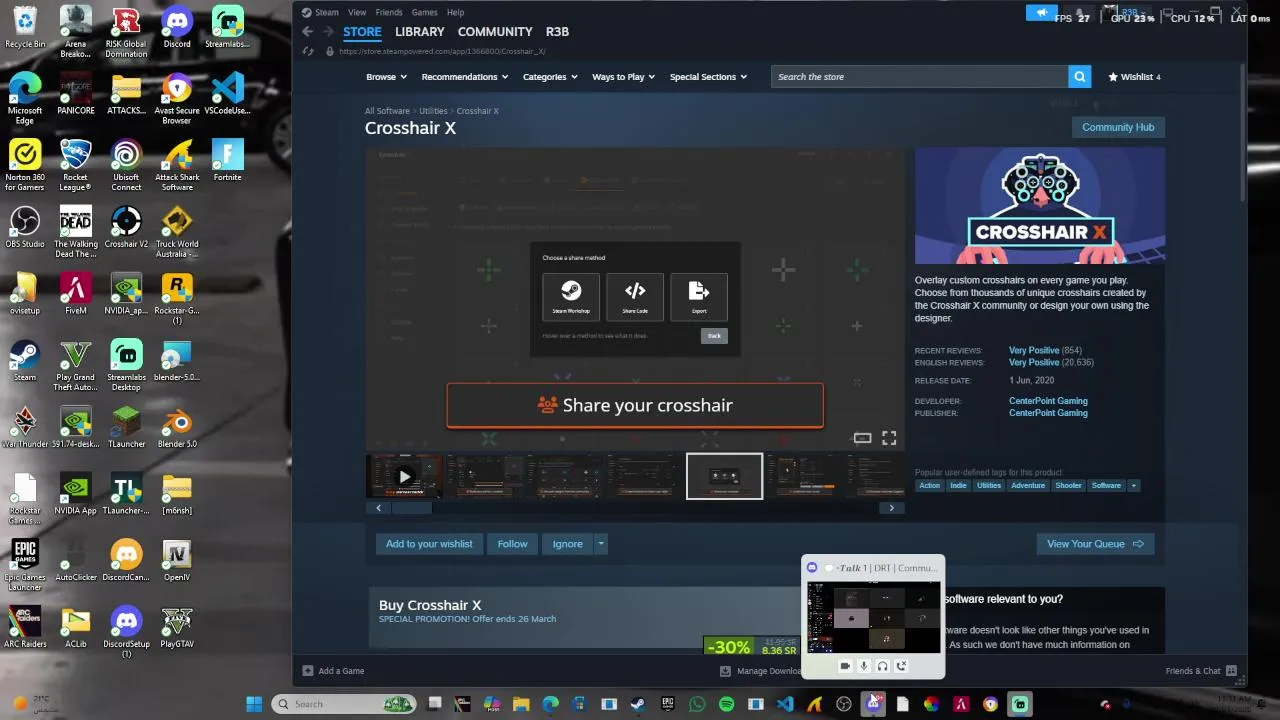Image resolution: width=1280 pixels, height=720 pixels.
Task: Select the Recycle Bin on desktop
Action: point(25,27)
